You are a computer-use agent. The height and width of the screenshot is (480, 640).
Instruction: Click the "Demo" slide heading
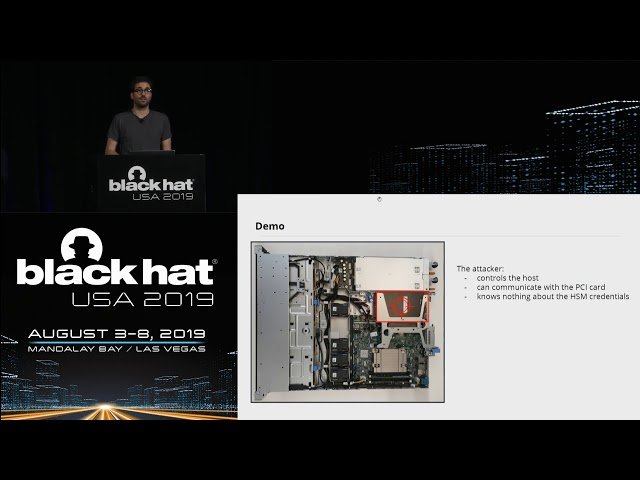tap(270, 226)
